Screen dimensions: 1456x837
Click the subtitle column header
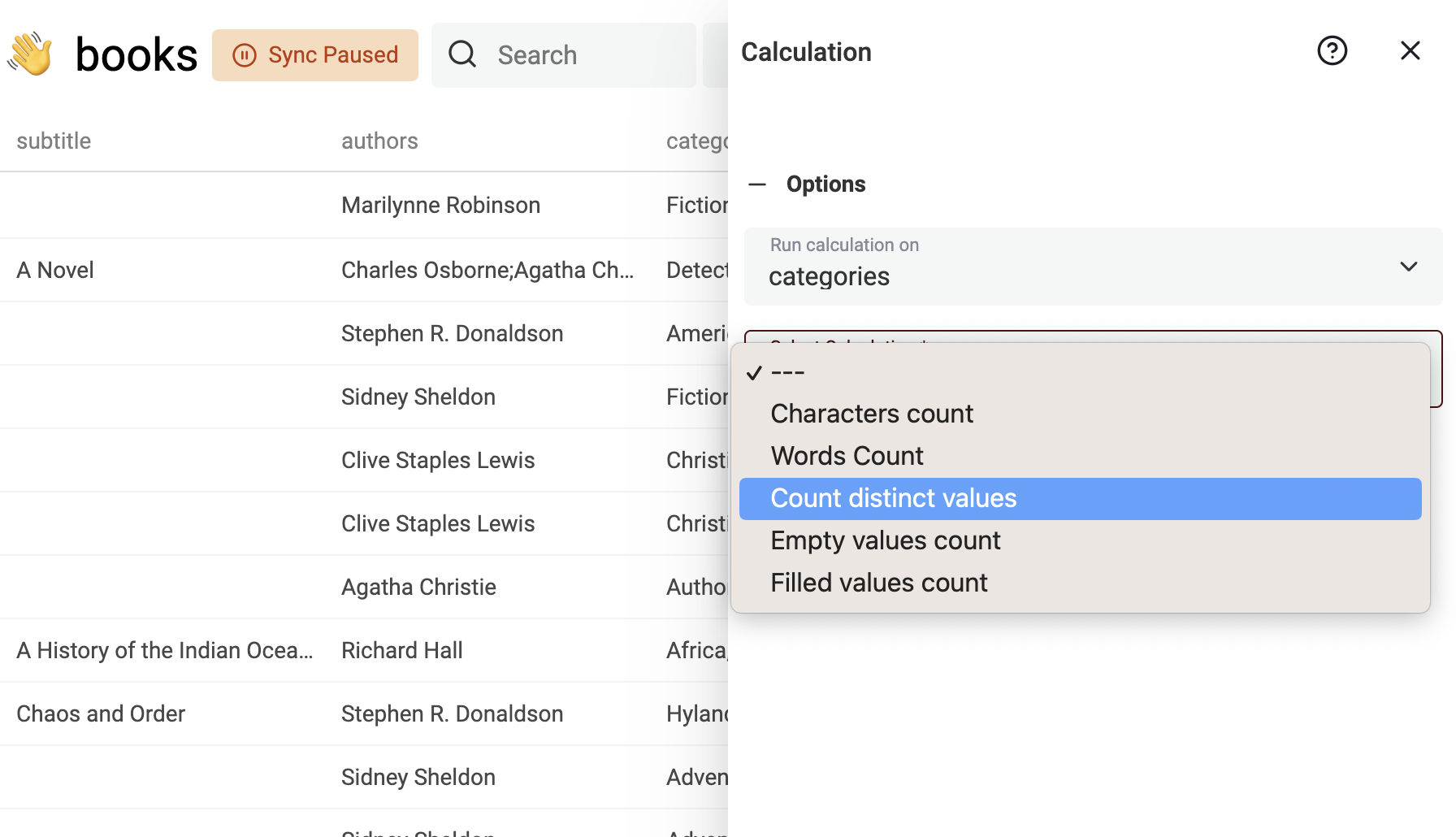click(54, 141)
